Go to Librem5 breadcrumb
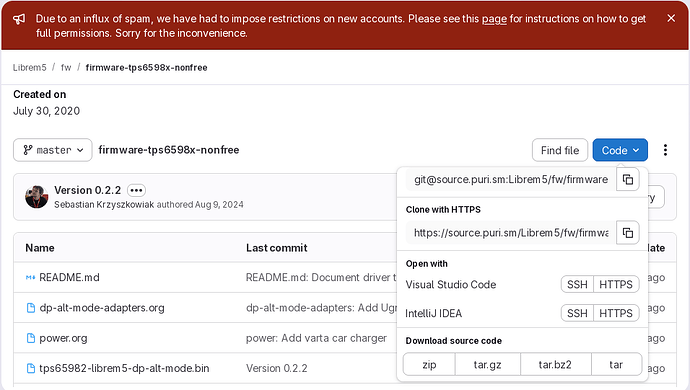This screenshot has height=390, width=690. 29,67
